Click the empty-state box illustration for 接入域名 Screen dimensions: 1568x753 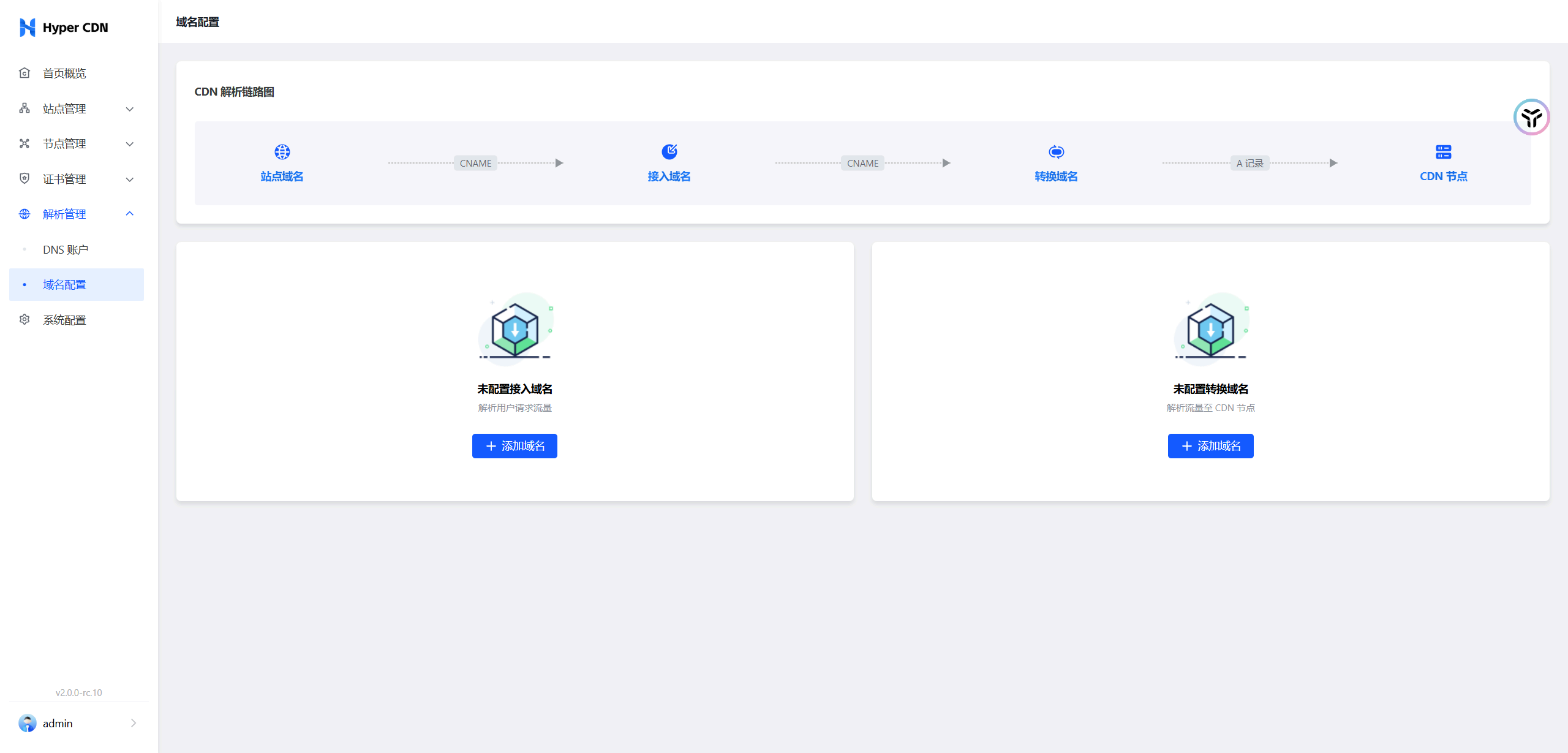[514, 328]
